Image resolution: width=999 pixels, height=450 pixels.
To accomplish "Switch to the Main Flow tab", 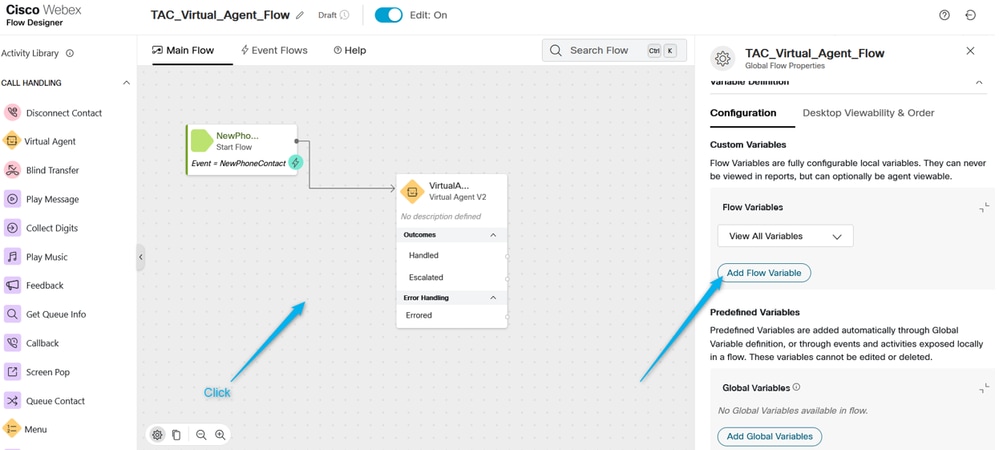I will click(x=183, y=50).
